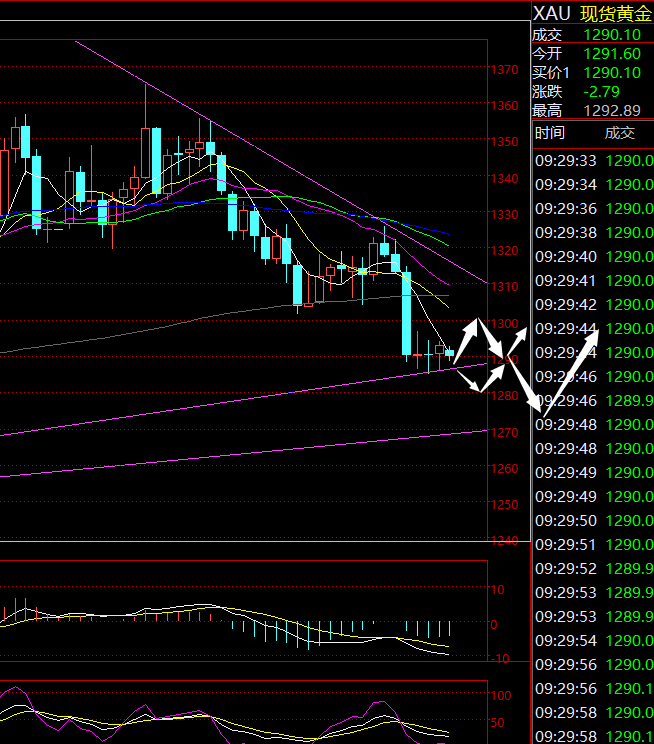The image size is (654, 744).
Task: Select the 09:29:56 tick row priced 1290.1
Action: pyautogui.click(x=593, y=688)
